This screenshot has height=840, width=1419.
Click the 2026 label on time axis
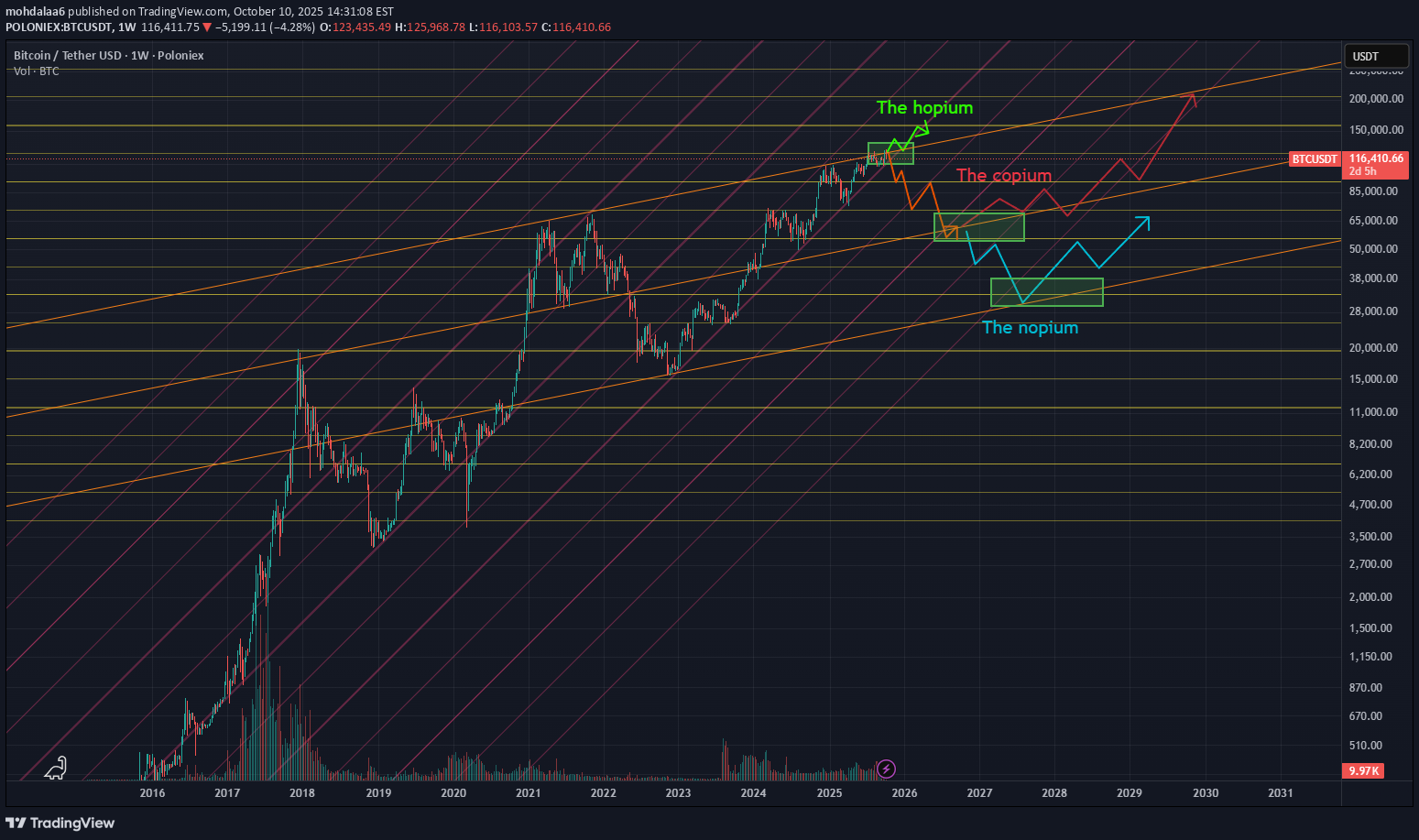[904, 792]
